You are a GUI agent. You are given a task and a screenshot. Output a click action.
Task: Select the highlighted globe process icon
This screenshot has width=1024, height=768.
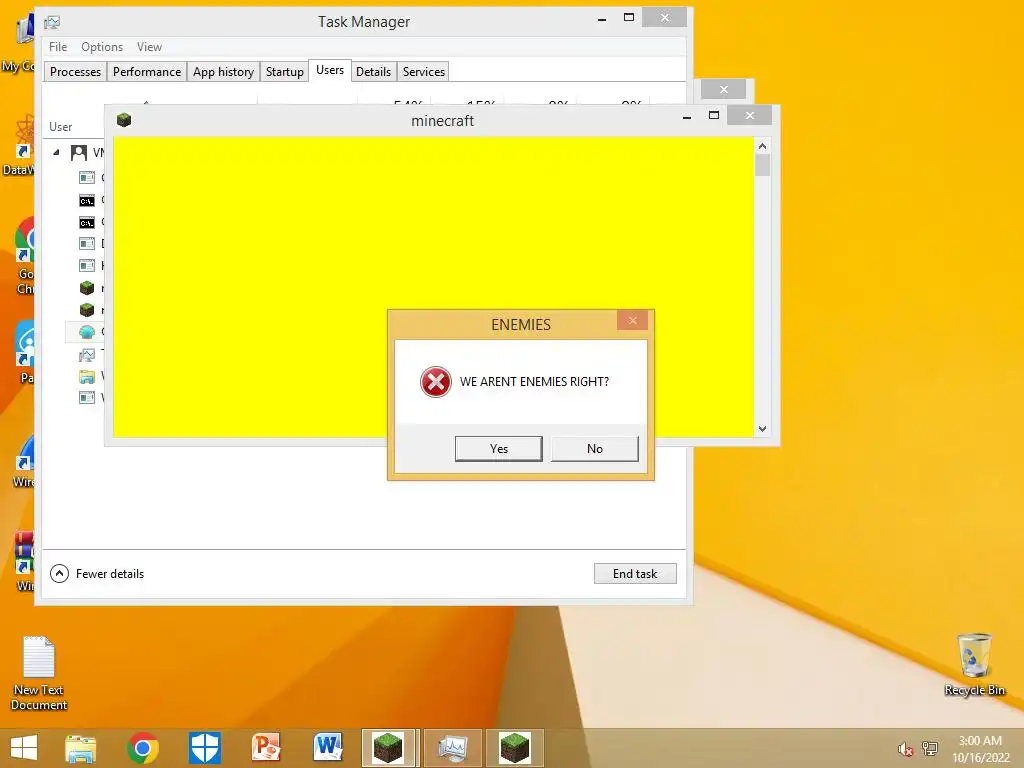point(87,332)
